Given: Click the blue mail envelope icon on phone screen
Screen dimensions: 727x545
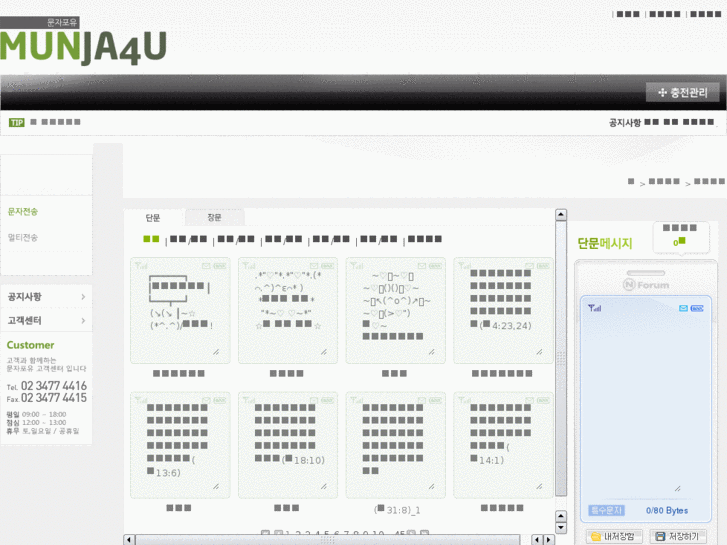Looking at the screenshot, I should click(683, 308).
